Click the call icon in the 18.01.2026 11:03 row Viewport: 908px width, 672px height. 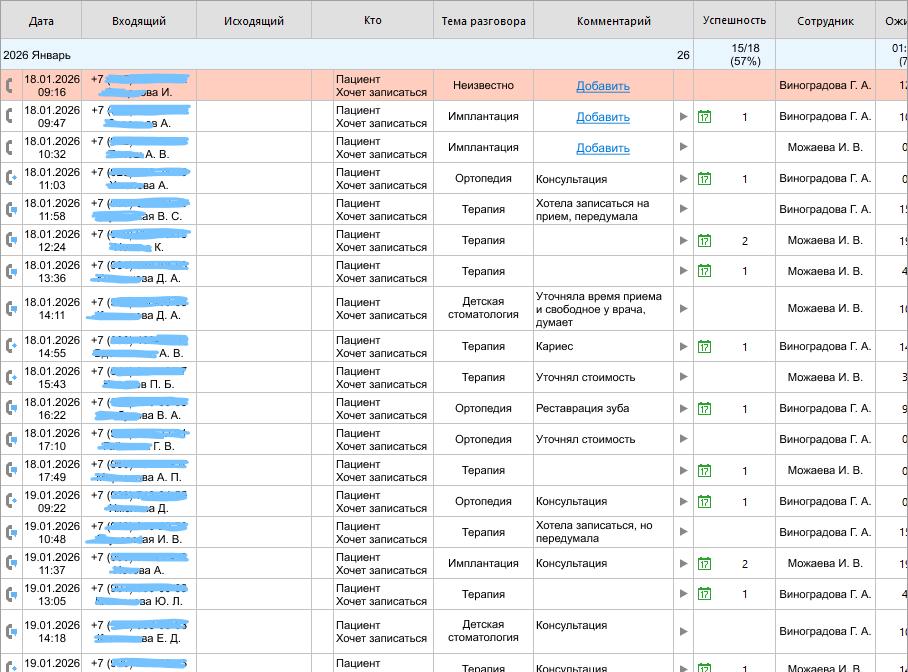point(11,179)
